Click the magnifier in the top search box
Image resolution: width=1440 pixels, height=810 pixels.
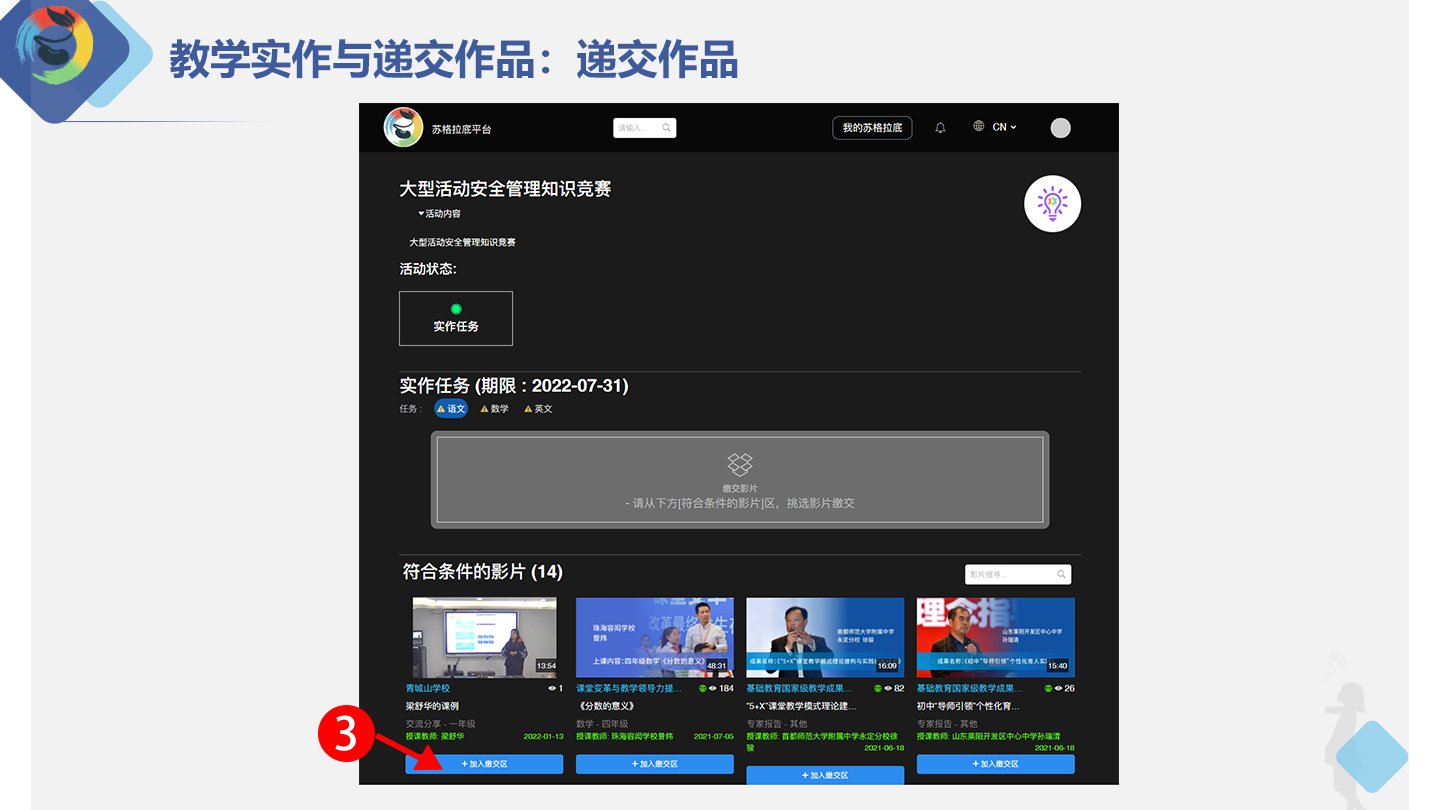667,128
